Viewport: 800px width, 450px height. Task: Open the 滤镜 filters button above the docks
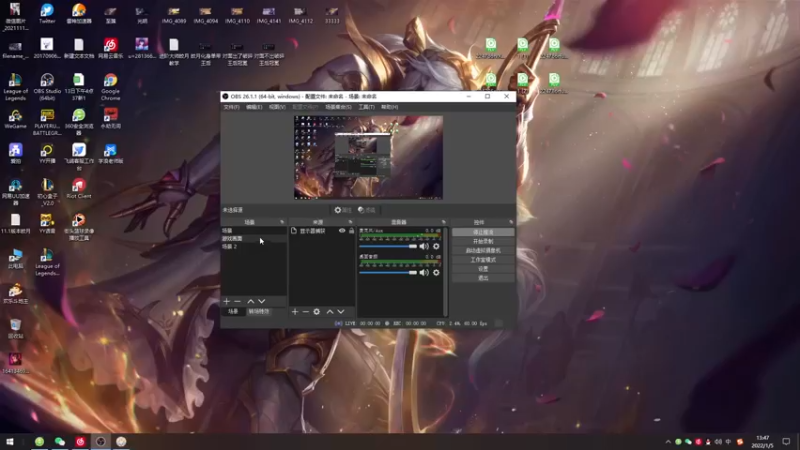click(366, 210)
